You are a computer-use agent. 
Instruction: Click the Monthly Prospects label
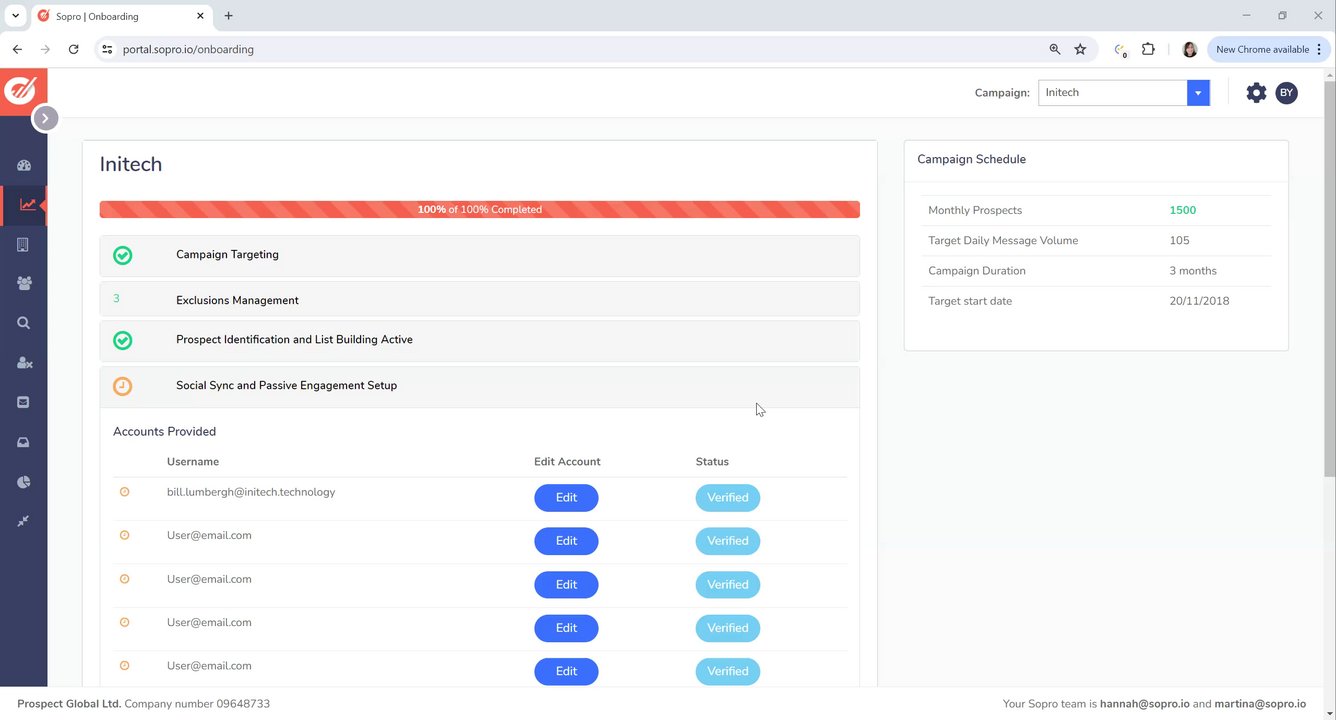(x=975, y=211)
